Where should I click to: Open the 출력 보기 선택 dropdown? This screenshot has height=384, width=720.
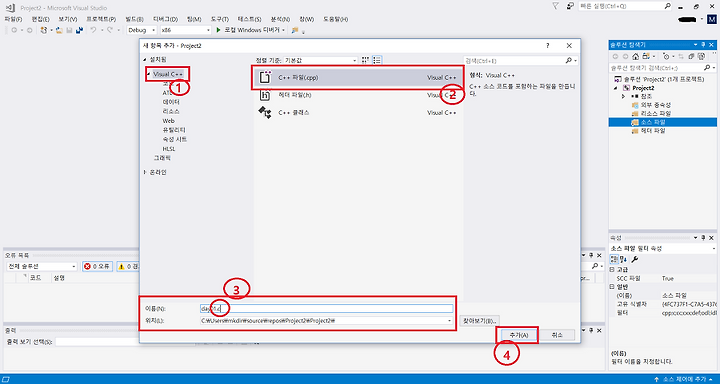click(124, 342)
